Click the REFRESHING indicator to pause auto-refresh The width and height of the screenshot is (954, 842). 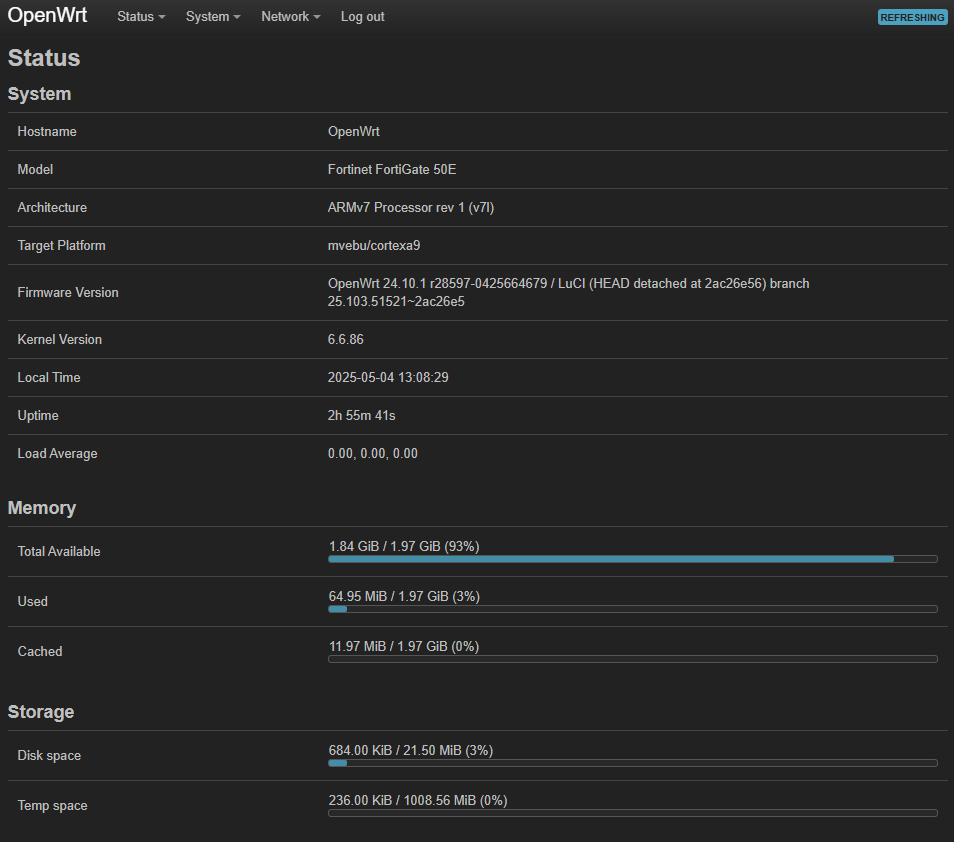(x=911, y=16)
